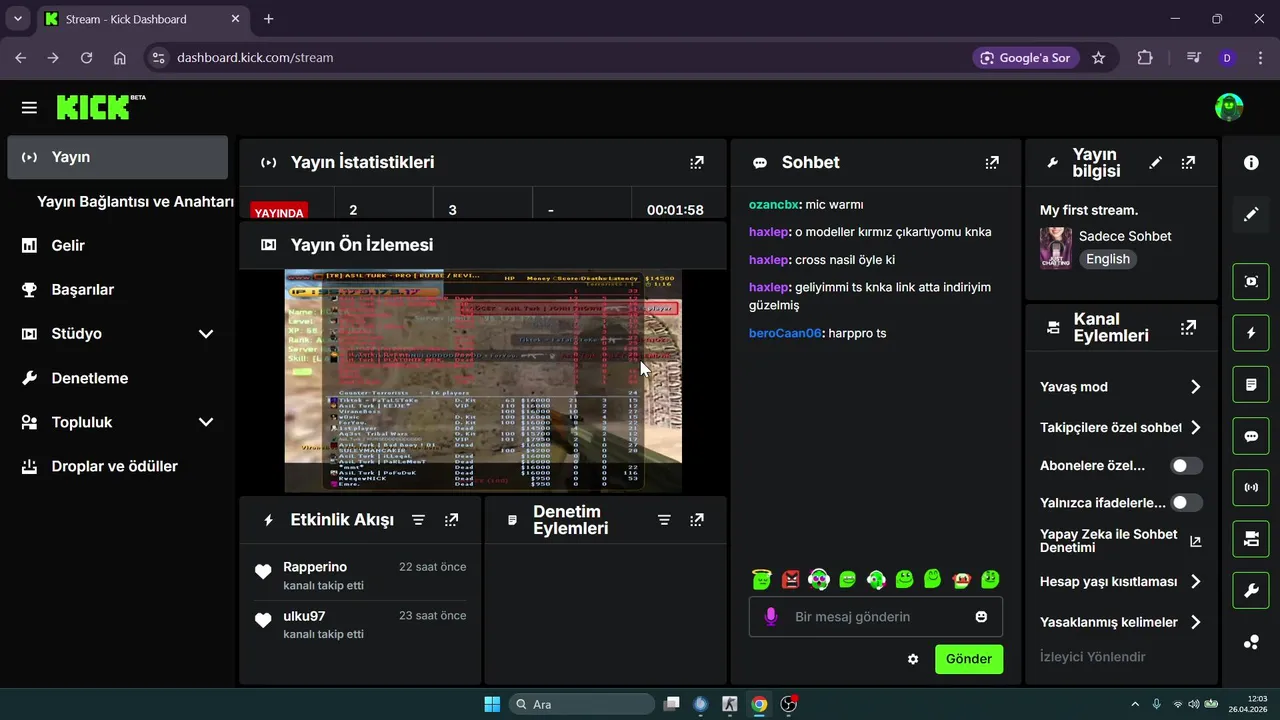Click İzleyici Yönlendir option
Screen dimensions: 1280x720
[1093, 657]
